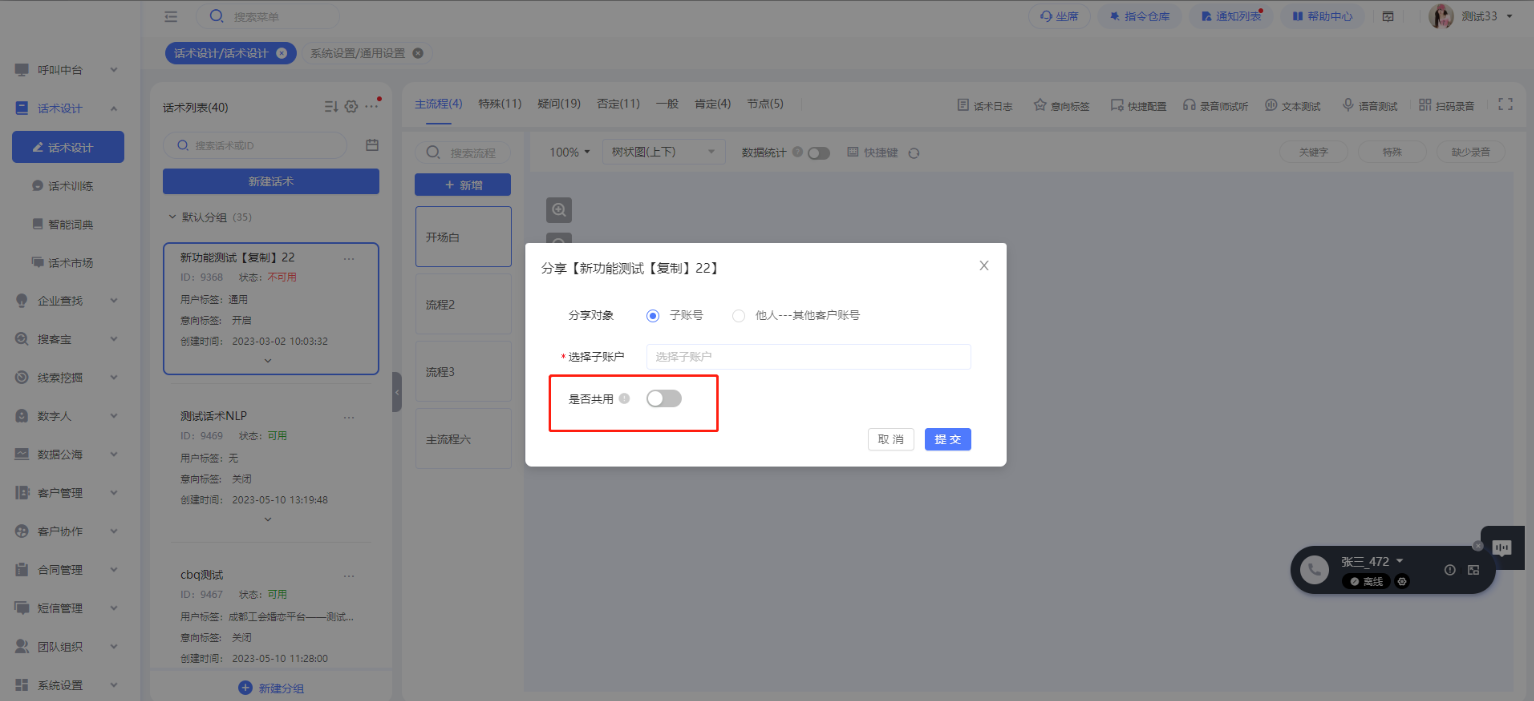Click the calendar icon beside script search
The width and height of the screenshot is (1534, 701).
pos(372,145)
